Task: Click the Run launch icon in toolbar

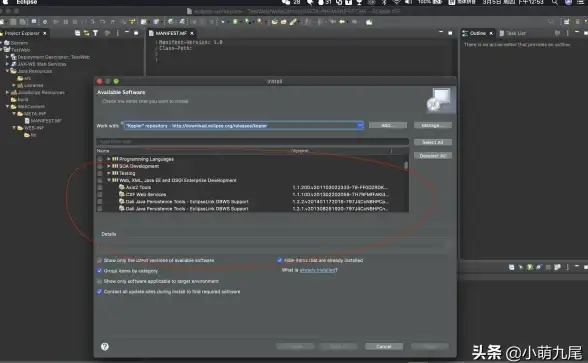Action: (235, 22)
